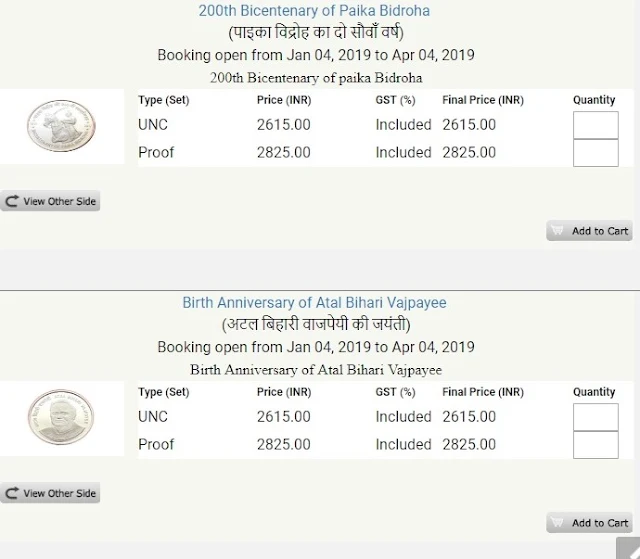Click UNC final price 2615.00 for Vajpayee coin
Image resolution: width=640 pixels, height=559 pixels.
coord(469,417)
